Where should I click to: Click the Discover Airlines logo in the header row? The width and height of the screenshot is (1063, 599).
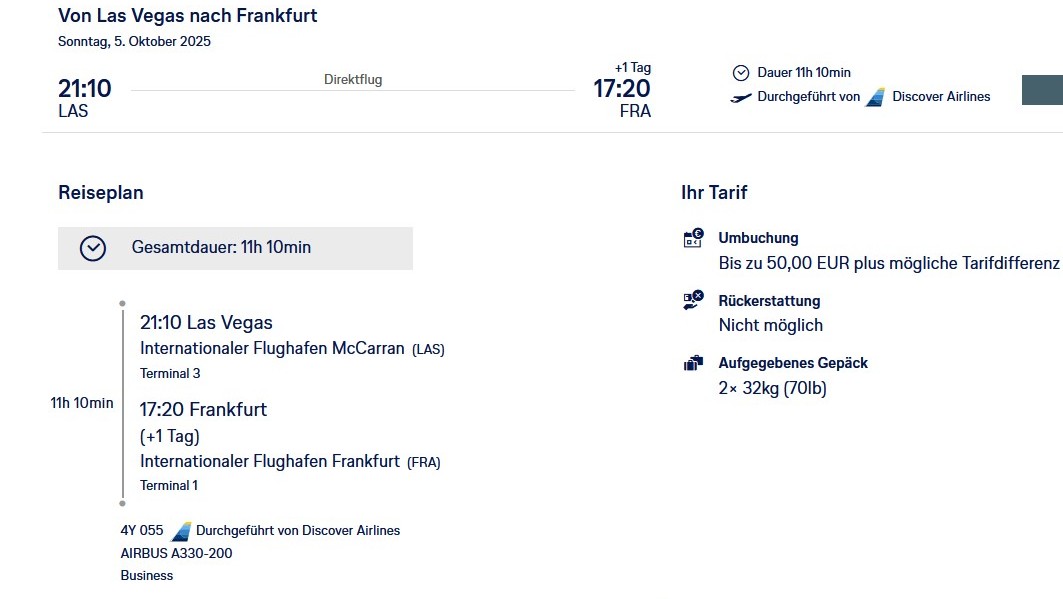[876, 97]
